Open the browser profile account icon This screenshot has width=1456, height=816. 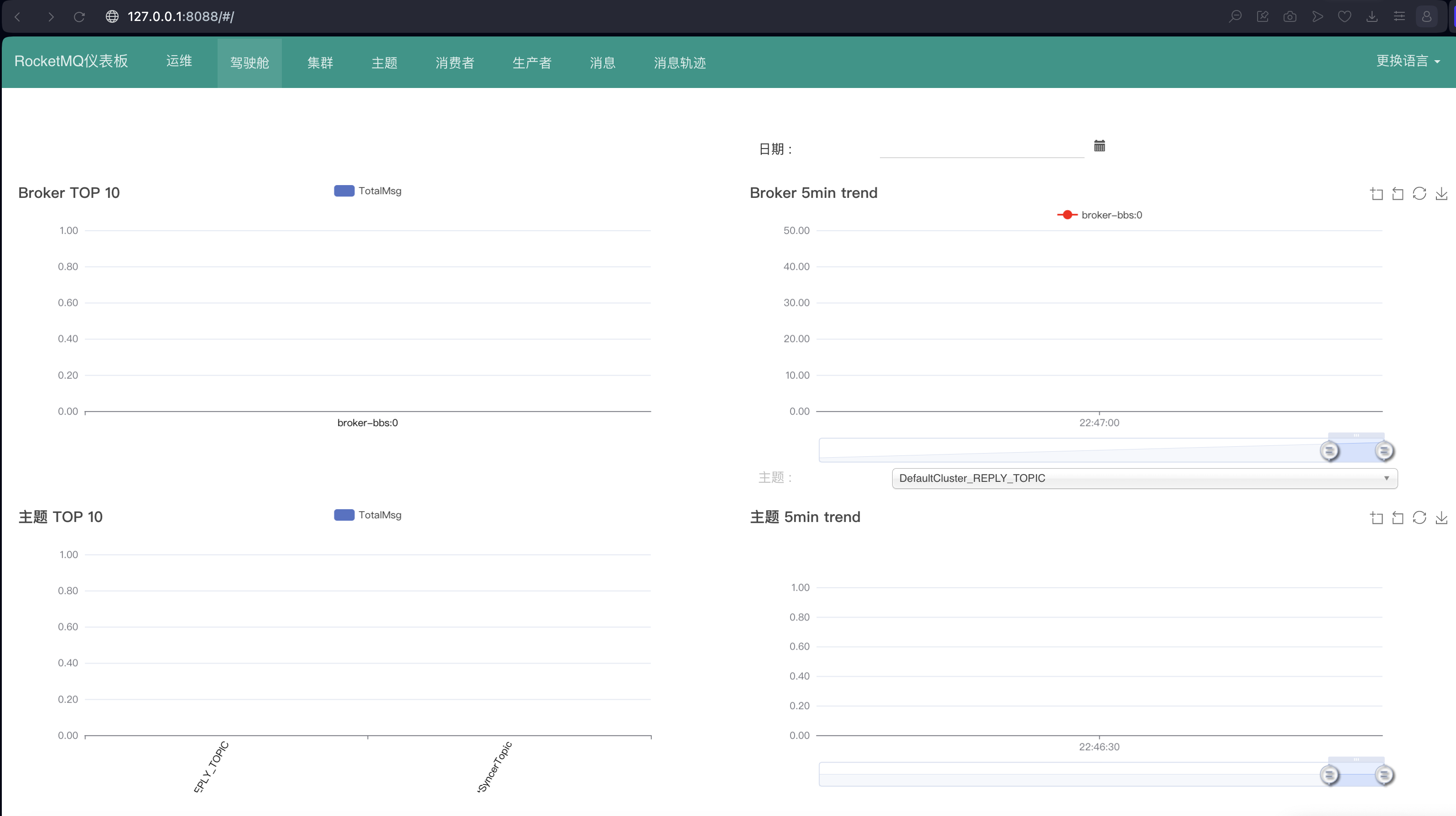1427,16
